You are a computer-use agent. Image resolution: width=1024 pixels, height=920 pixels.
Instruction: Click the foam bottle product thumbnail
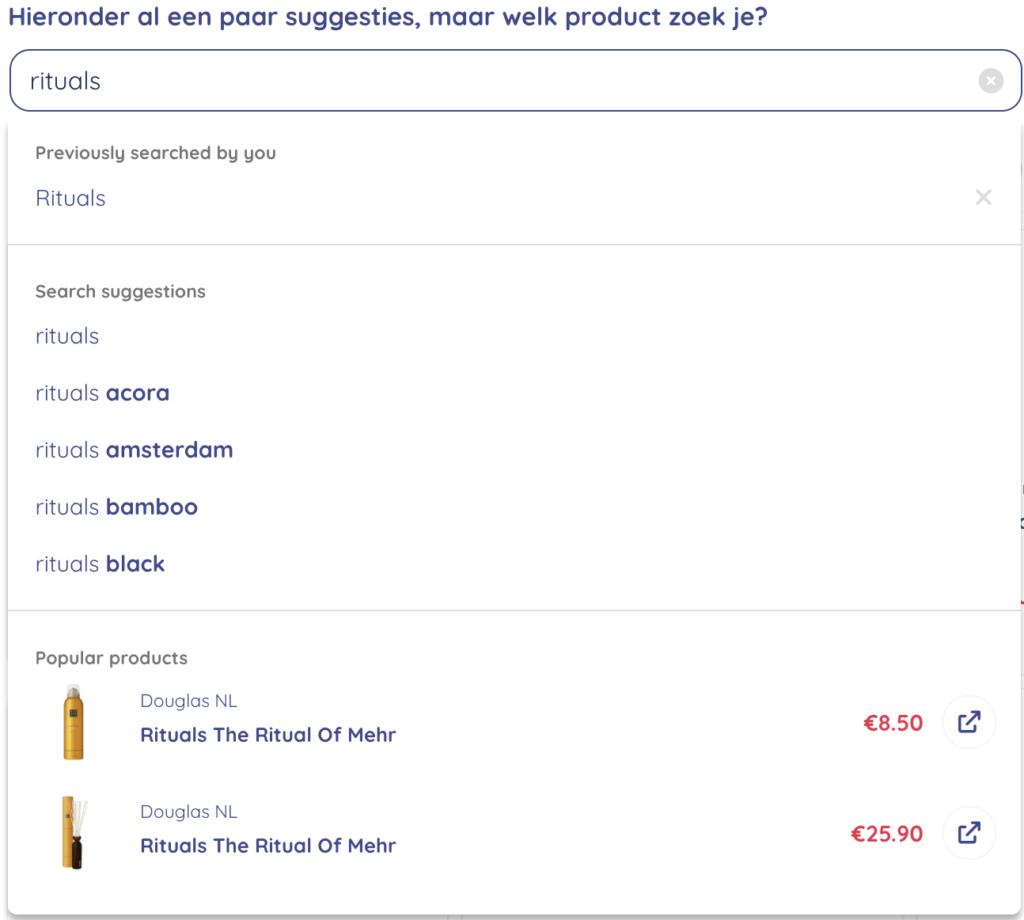73,722
